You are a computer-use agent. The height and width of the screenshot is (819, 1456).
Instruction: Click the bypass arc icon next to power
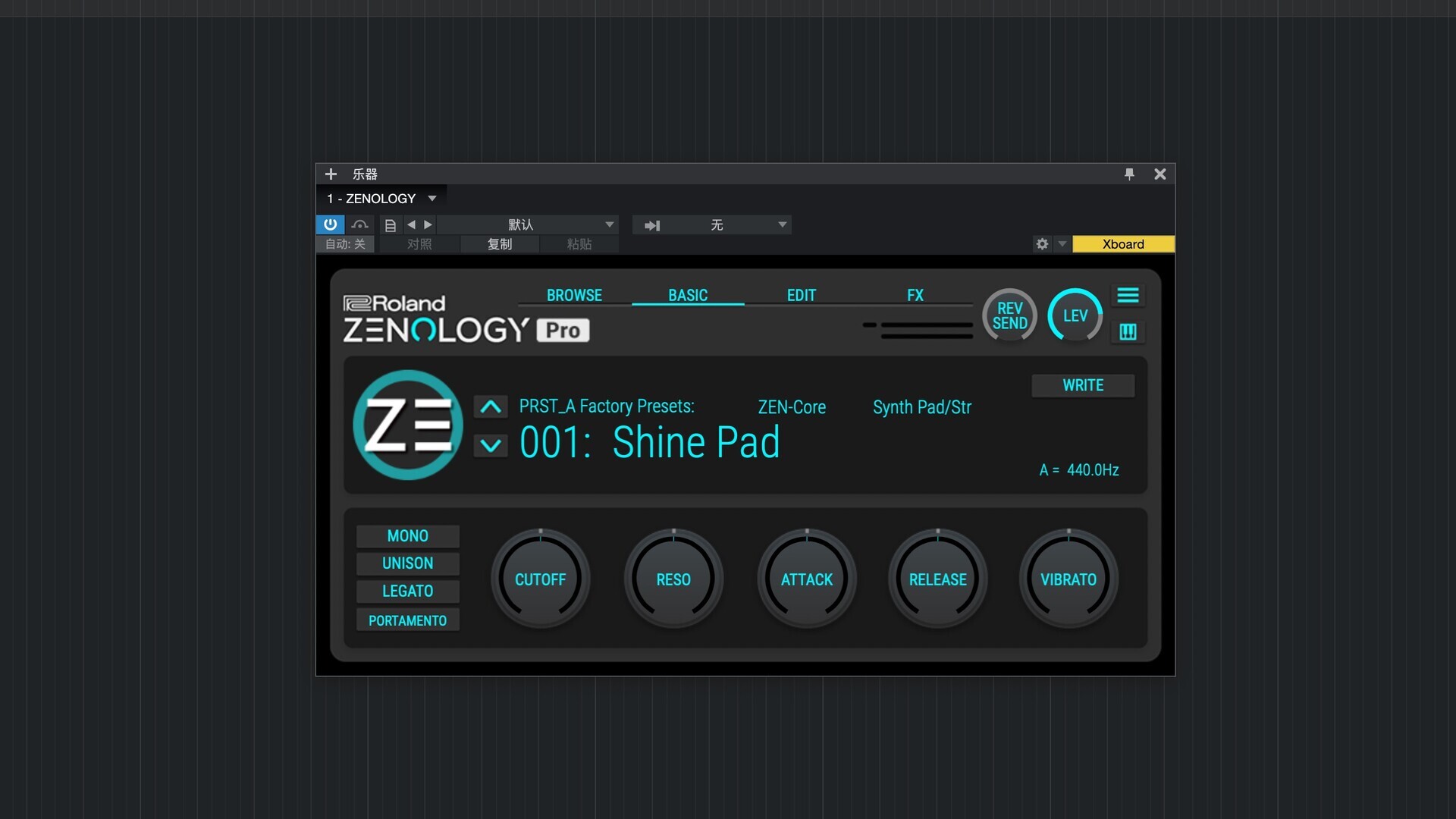point(360,224)
